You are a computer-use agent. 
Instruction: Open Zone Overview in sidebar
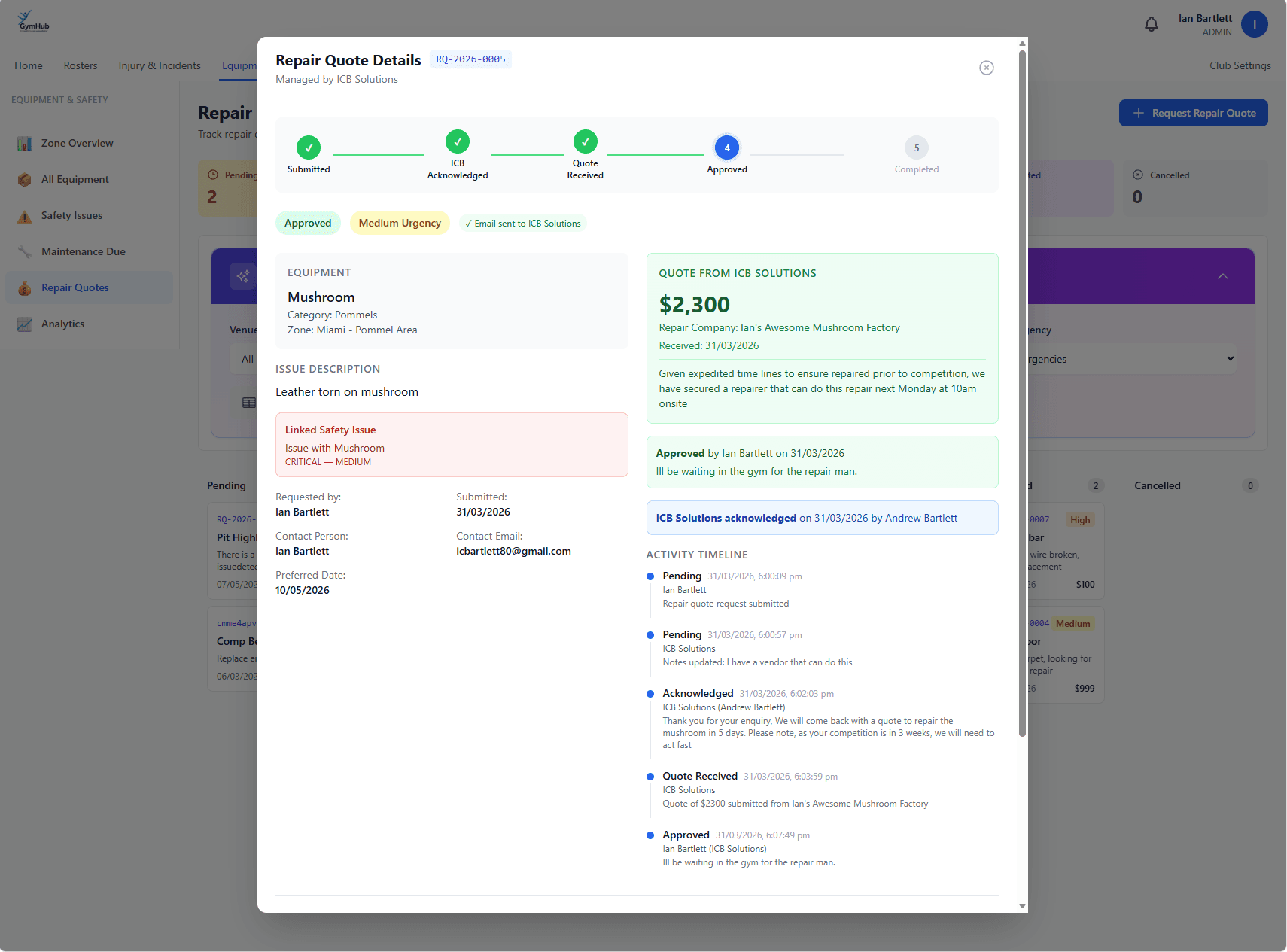pyautogui.click(x=89, y=143)
